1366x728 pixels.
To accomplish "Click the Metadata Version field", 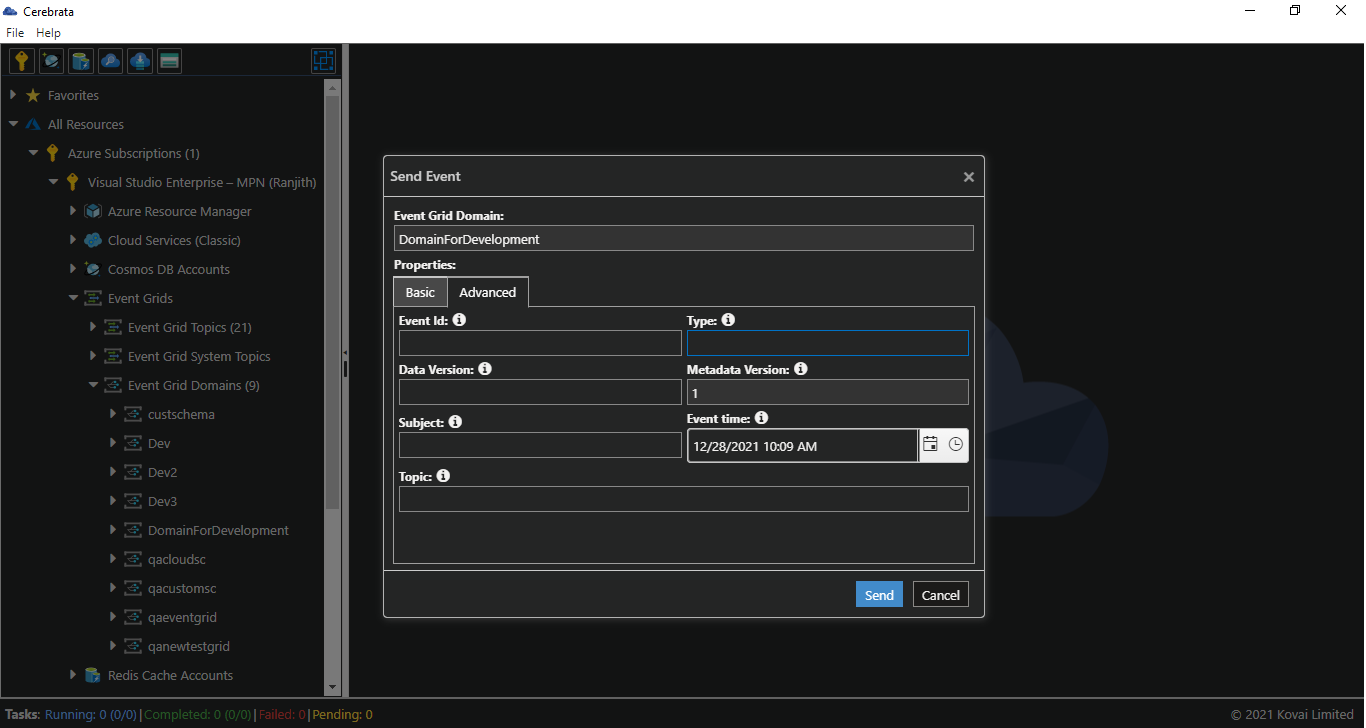I will tap(828, 392).
